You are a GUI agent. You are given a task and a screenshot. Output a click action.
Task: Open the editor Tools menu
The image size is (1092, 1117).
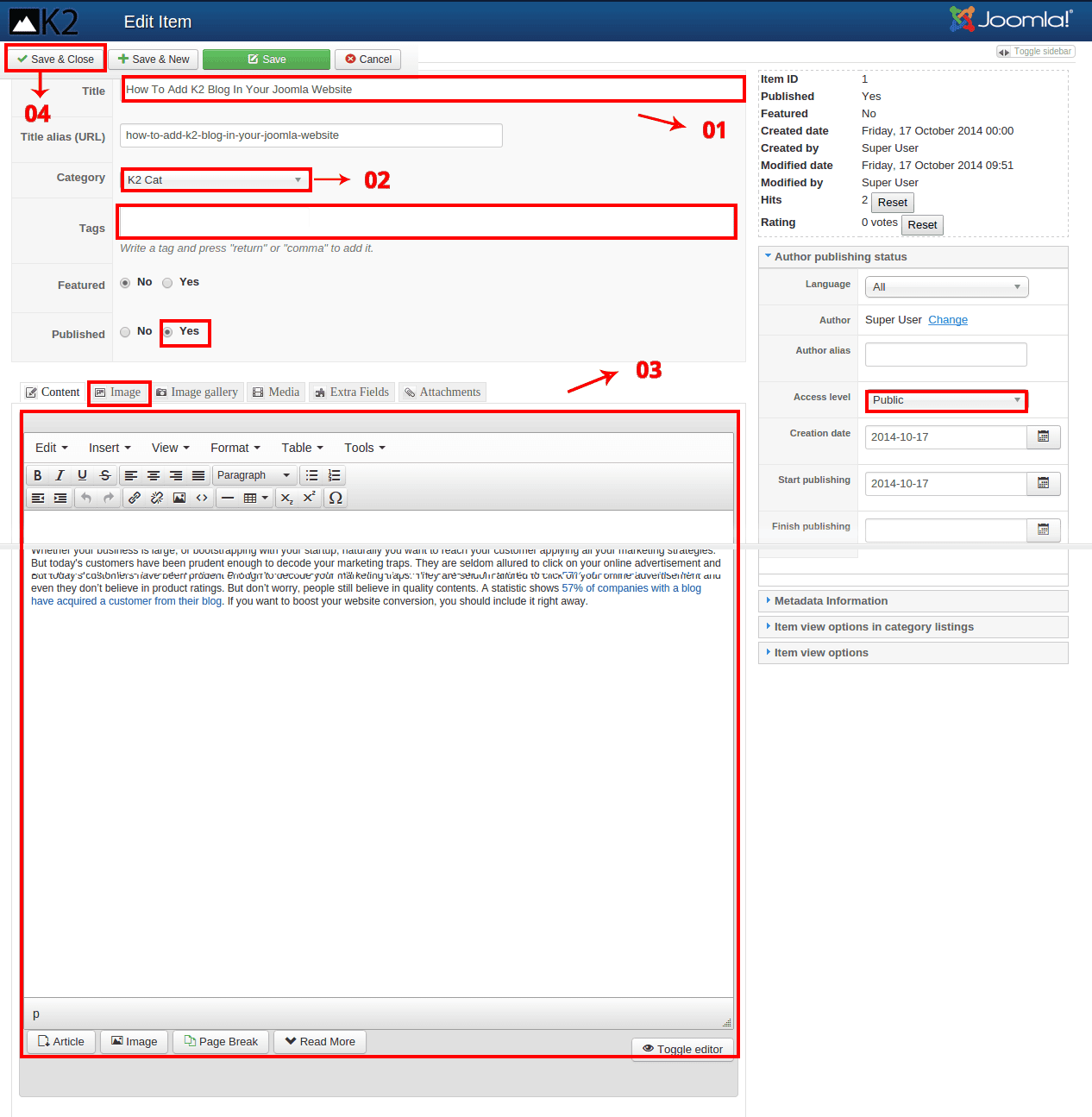(365, 448)
